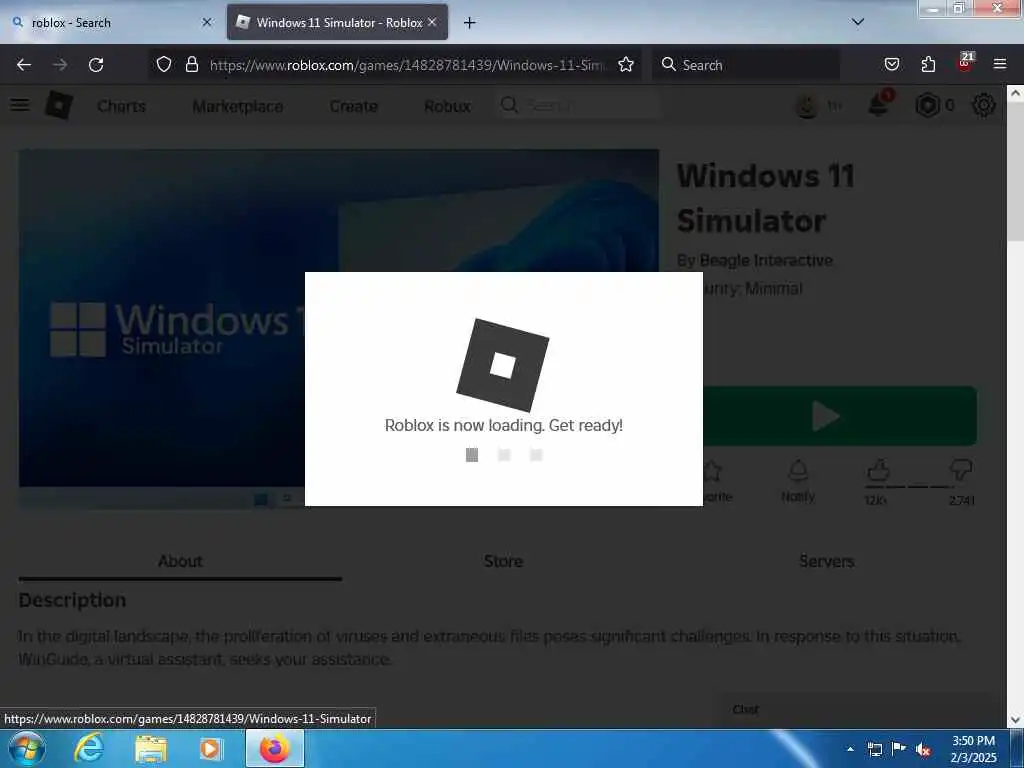Open the Beagle Interactive creator link
Image resolution: width=1024 pixels, height=768 pixels.
[x=766, y=261]
